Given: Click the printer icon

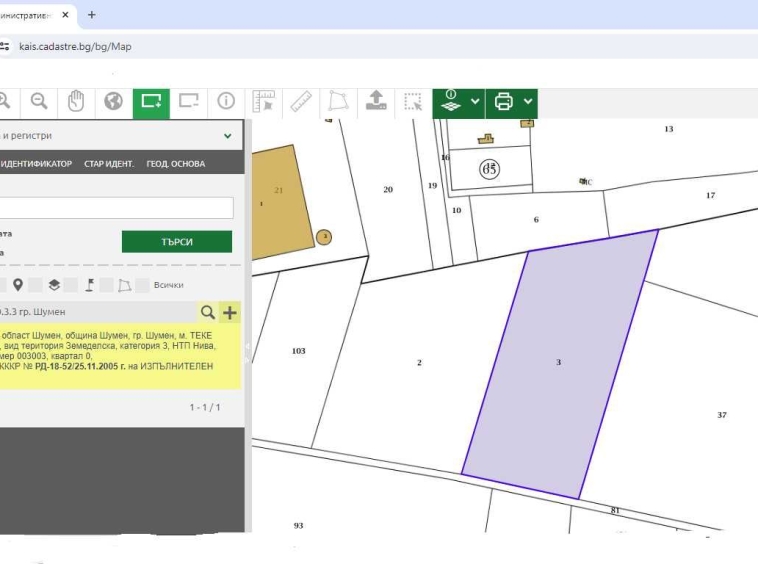Looking at the screenshot, I should pos(503,101).
